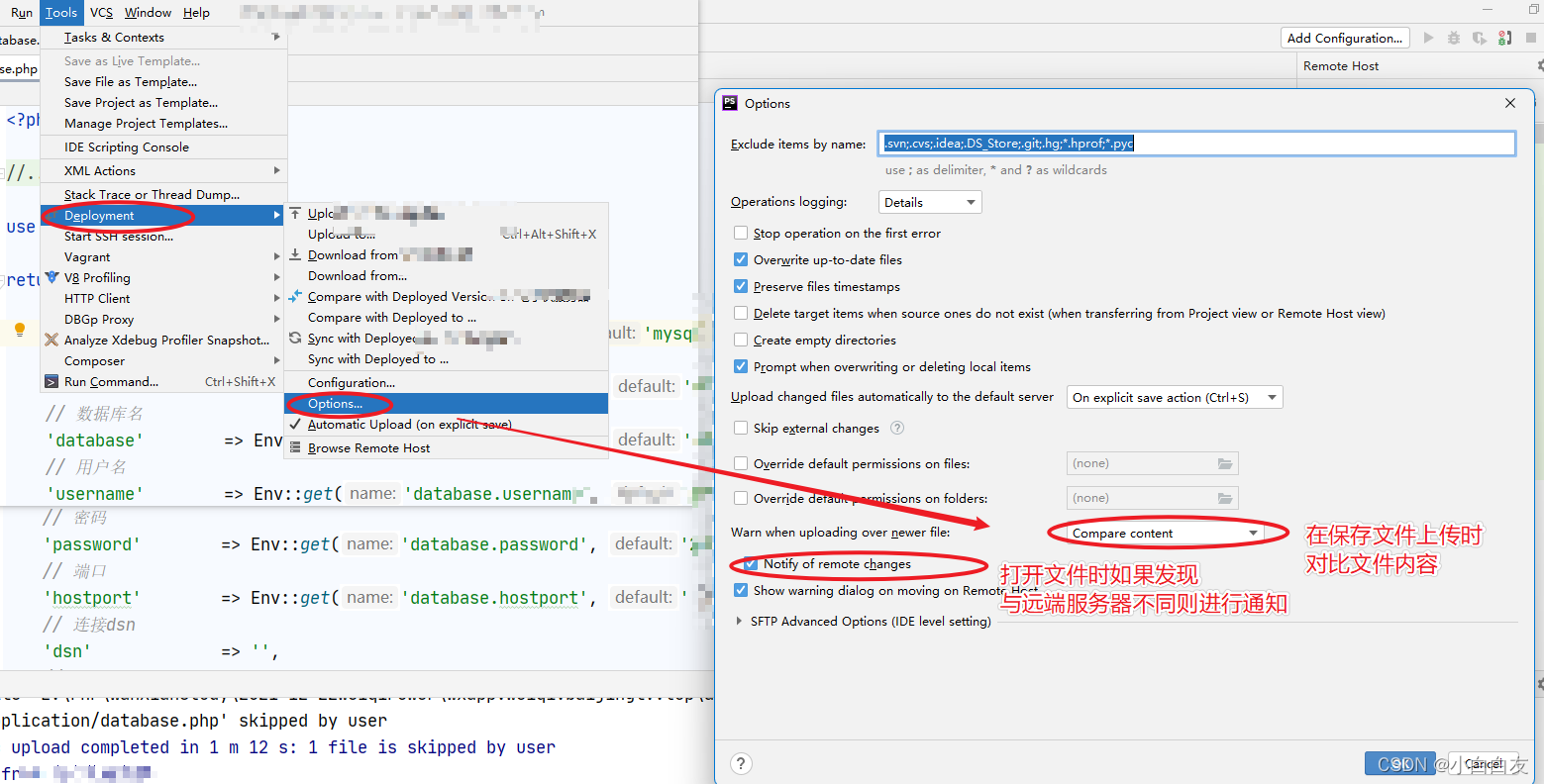The width and height of the screenshot is (1544, 784).
Task: Uncheck Preserve files timestamps
Action: pos(741,286)
